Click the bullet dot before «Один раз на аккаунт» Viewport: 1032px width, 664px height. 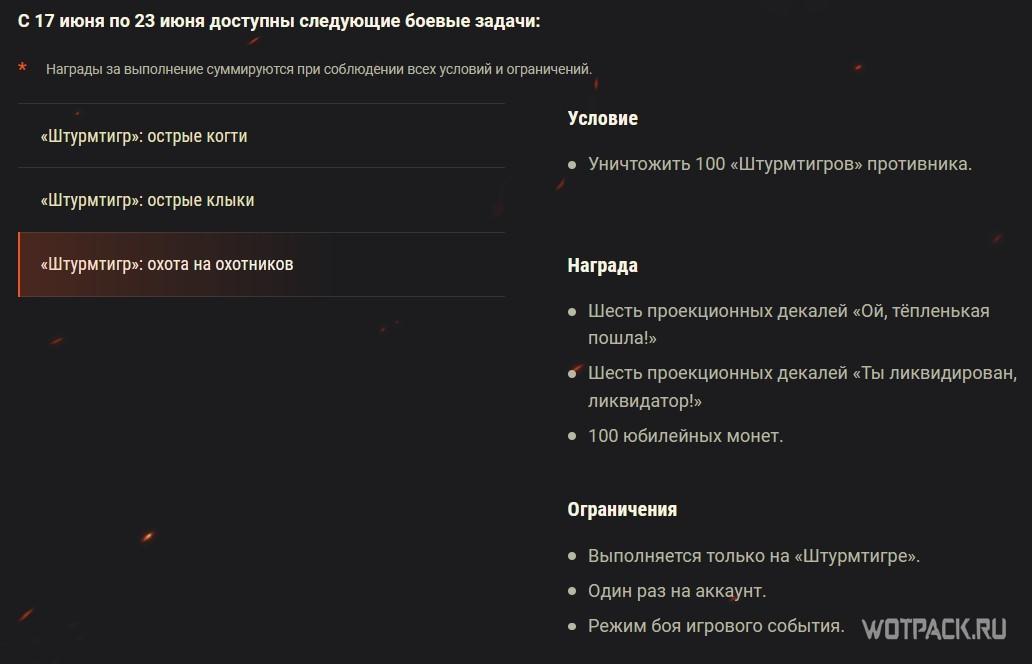(572, 592)
